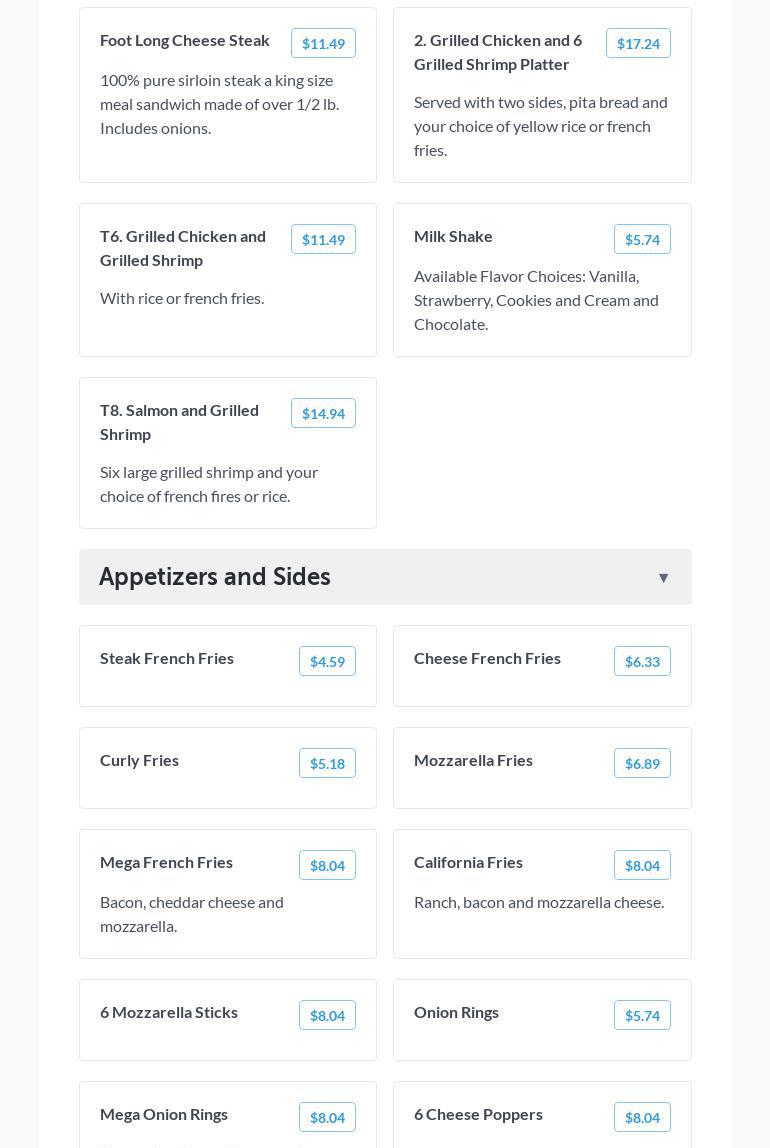Click the $14.94 price button
Screen dimensions: 770x1148
(323, 413)
